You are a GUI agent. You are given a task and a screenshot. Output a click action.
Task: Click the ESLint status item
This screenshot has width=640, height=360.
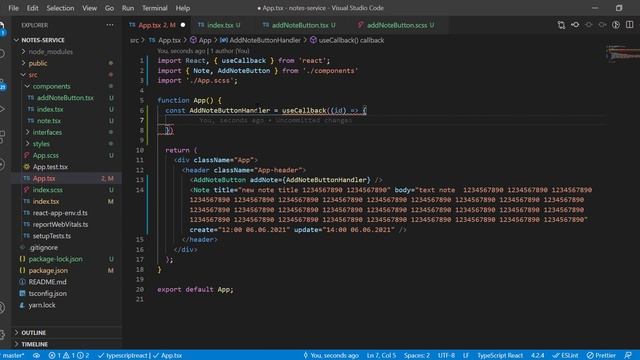565,356
